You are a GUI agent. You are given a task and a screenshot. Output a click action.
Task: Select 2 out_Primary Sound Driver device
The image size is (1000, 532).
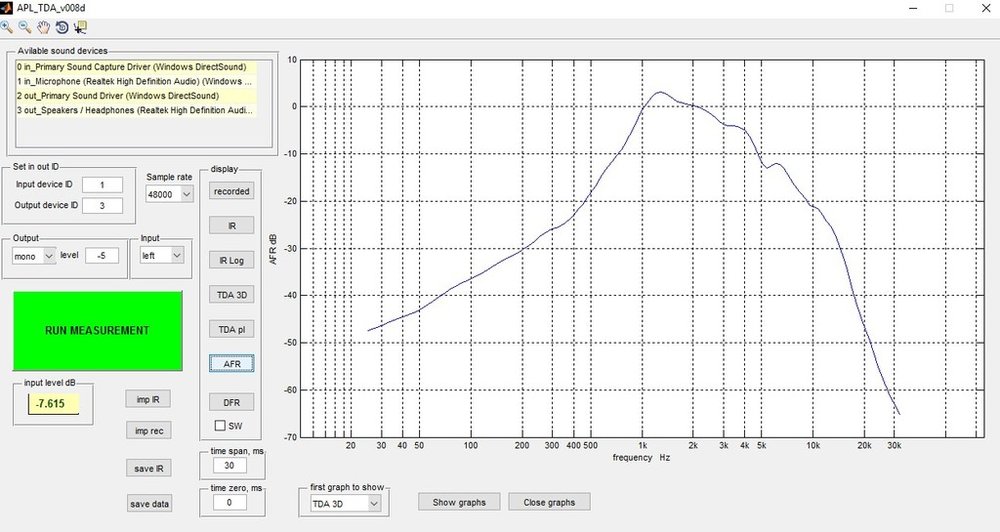point(136,96)
